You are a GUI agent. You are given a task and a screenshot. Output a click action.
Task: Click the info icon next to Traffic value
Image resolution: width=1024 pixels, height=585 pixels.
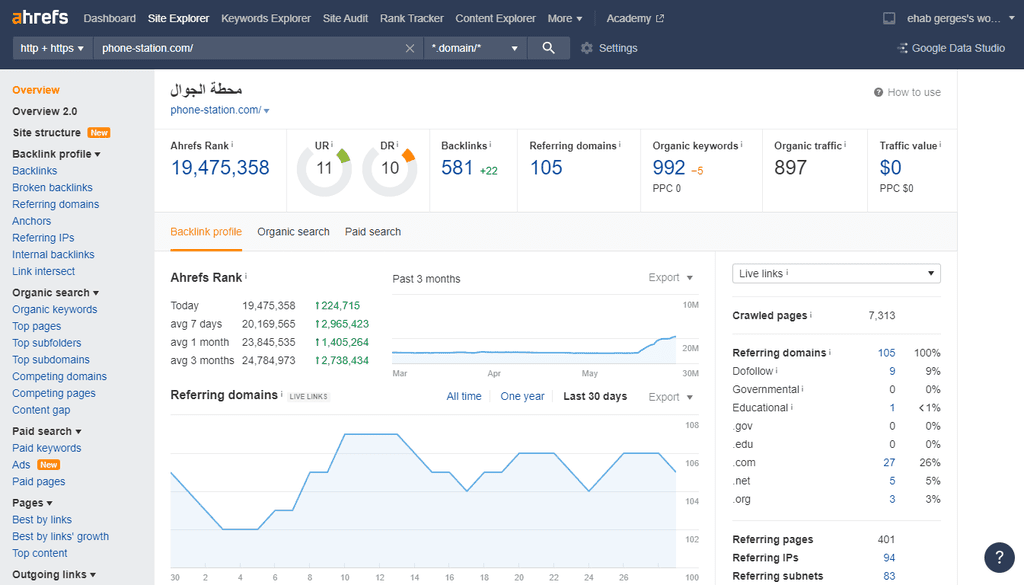click(940, 144)
